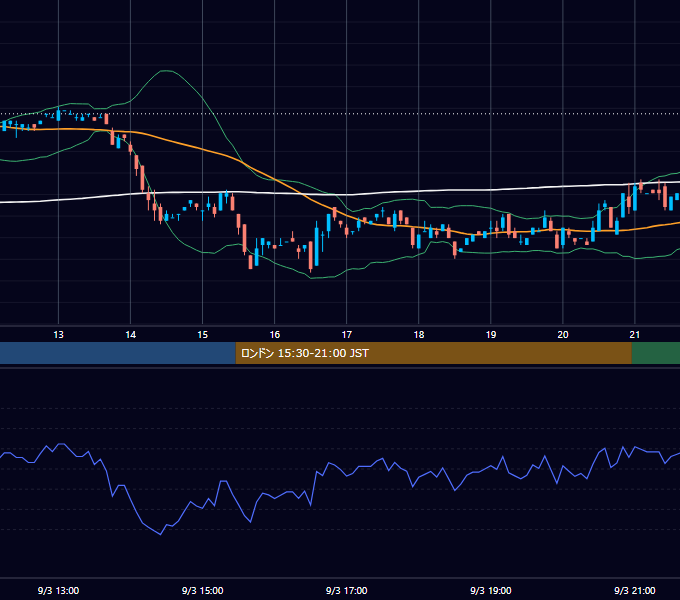
Task: Click the 9/3 13:00 date label
Action: 58,590
